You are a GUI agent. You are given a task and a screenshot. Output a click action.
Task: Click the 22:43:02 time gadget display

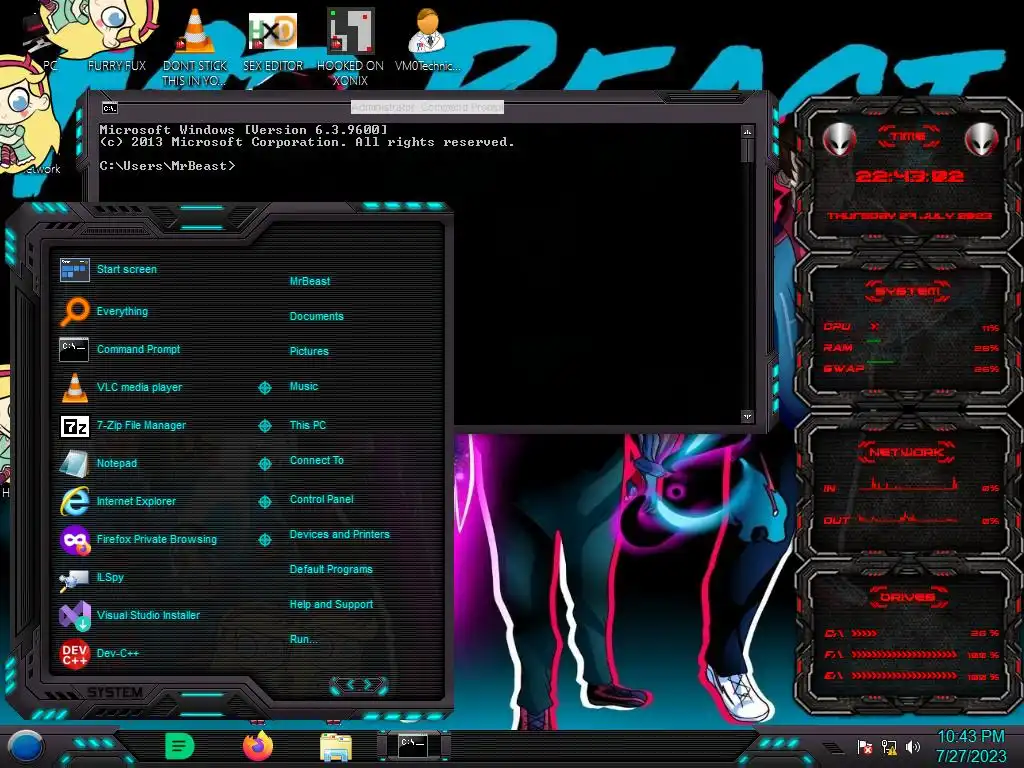(x=909, y=176)
